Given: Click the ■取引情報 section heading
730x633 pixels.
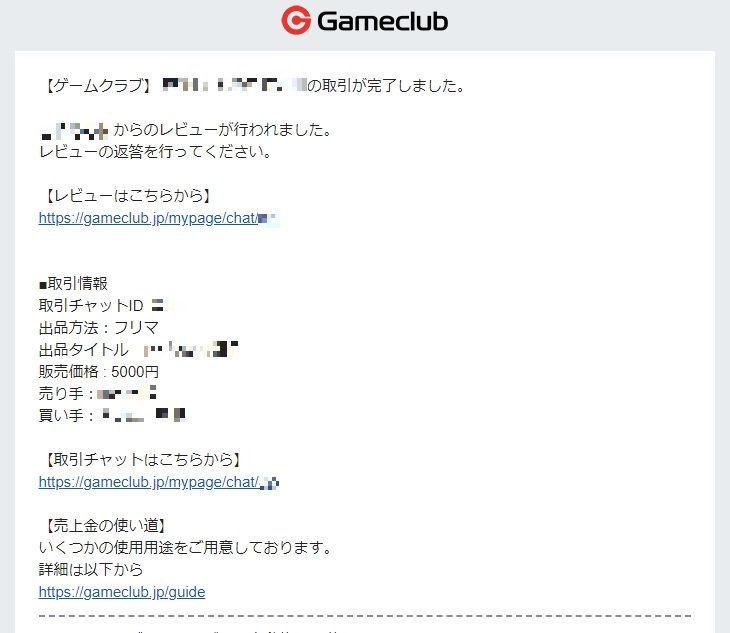Looking at the screenshot, I should point(74,283).
